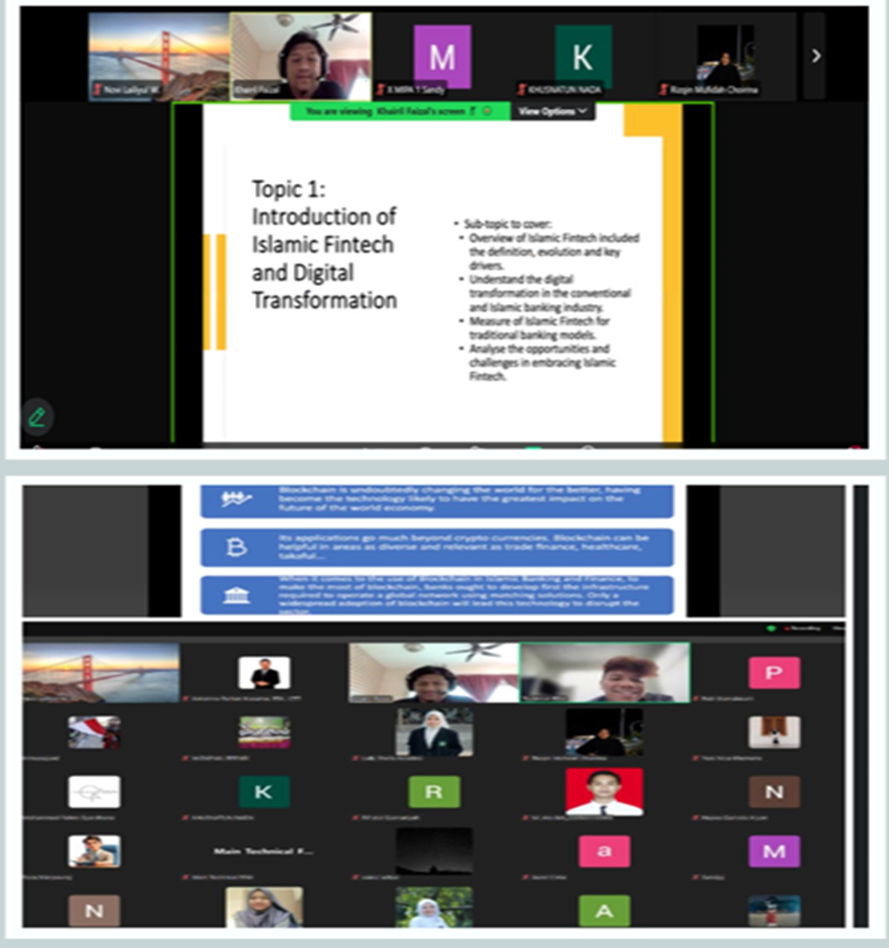
Task: Select the participant photo with red background
Action: (x=604, y=791)
